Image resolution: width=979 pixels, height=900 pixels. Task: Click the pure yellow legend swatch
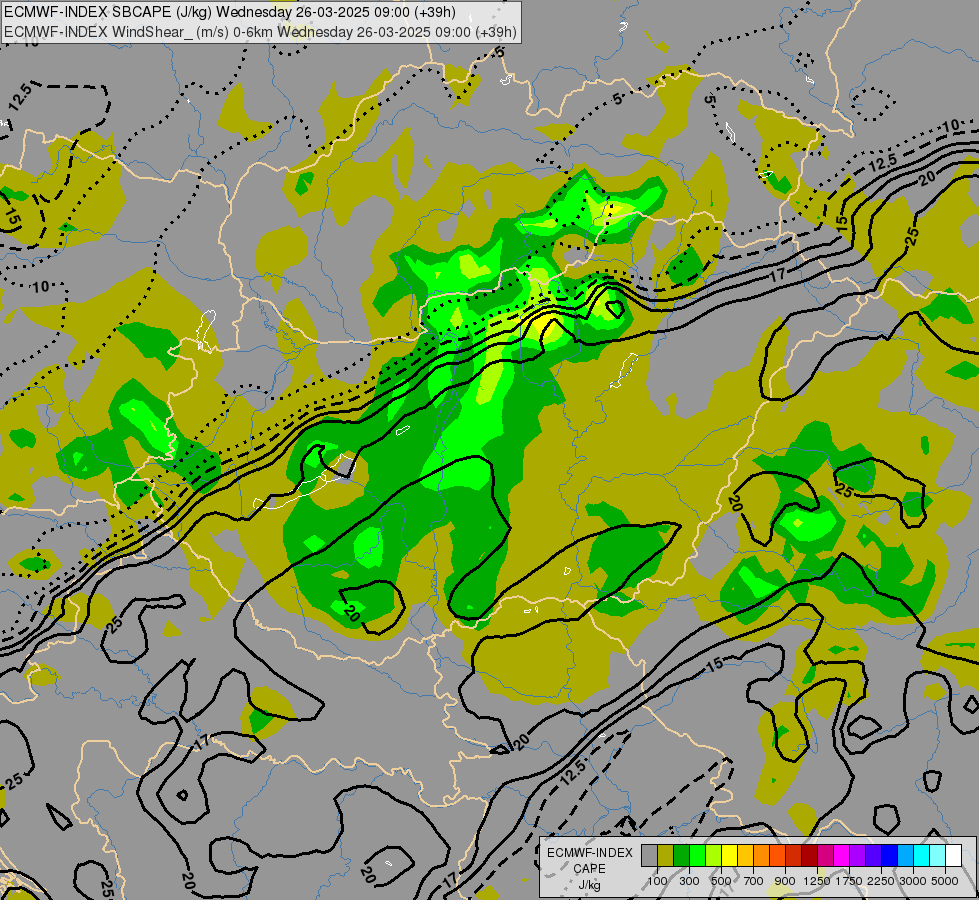pyautogui.click(x=729, y=855)
